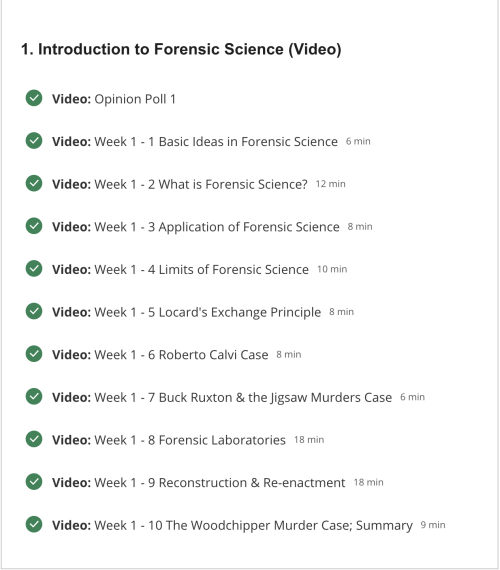Click checkmark icon for Application of Forensic Science
Image resolution: width=500 pixels, height=570 pixels.
(34, 226)
